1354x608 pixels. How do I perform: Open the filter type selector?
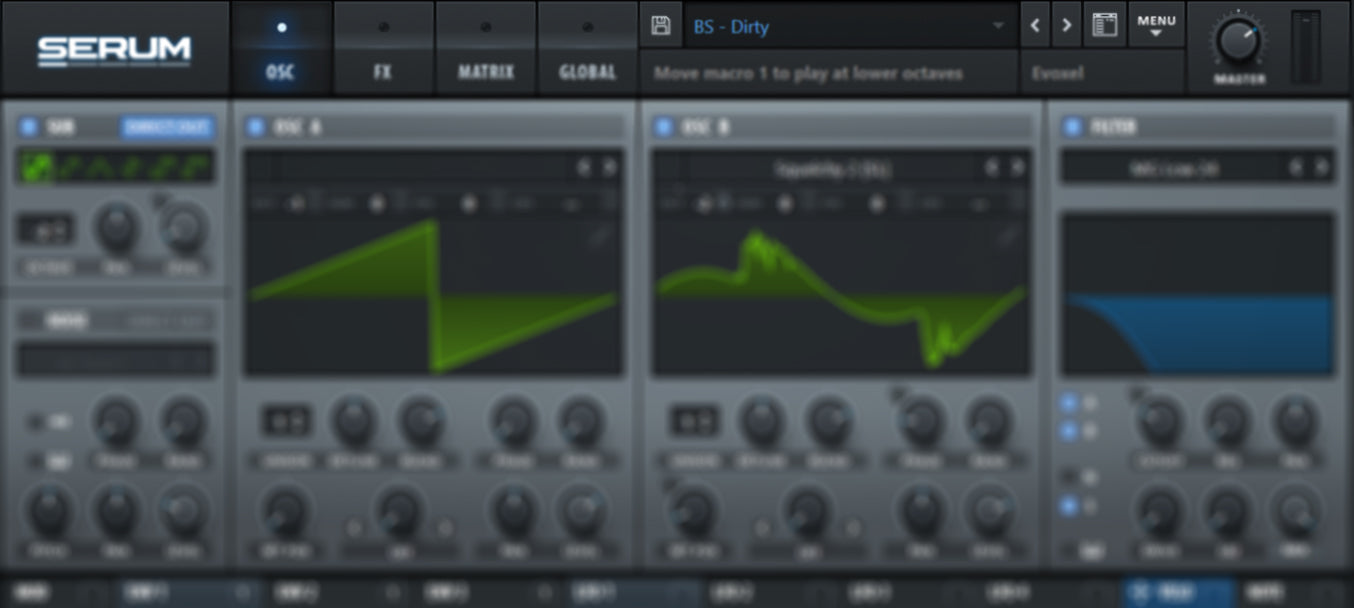(1174, 168)
